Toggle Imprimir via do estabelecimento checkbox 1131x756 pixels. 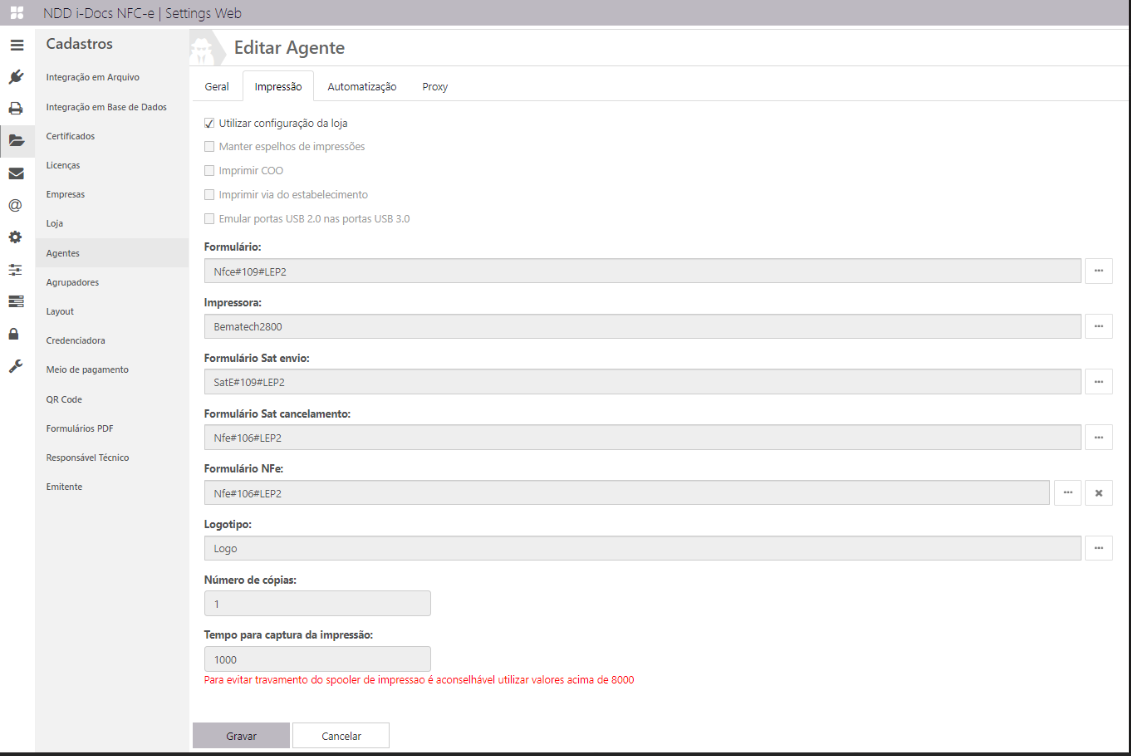209,195
